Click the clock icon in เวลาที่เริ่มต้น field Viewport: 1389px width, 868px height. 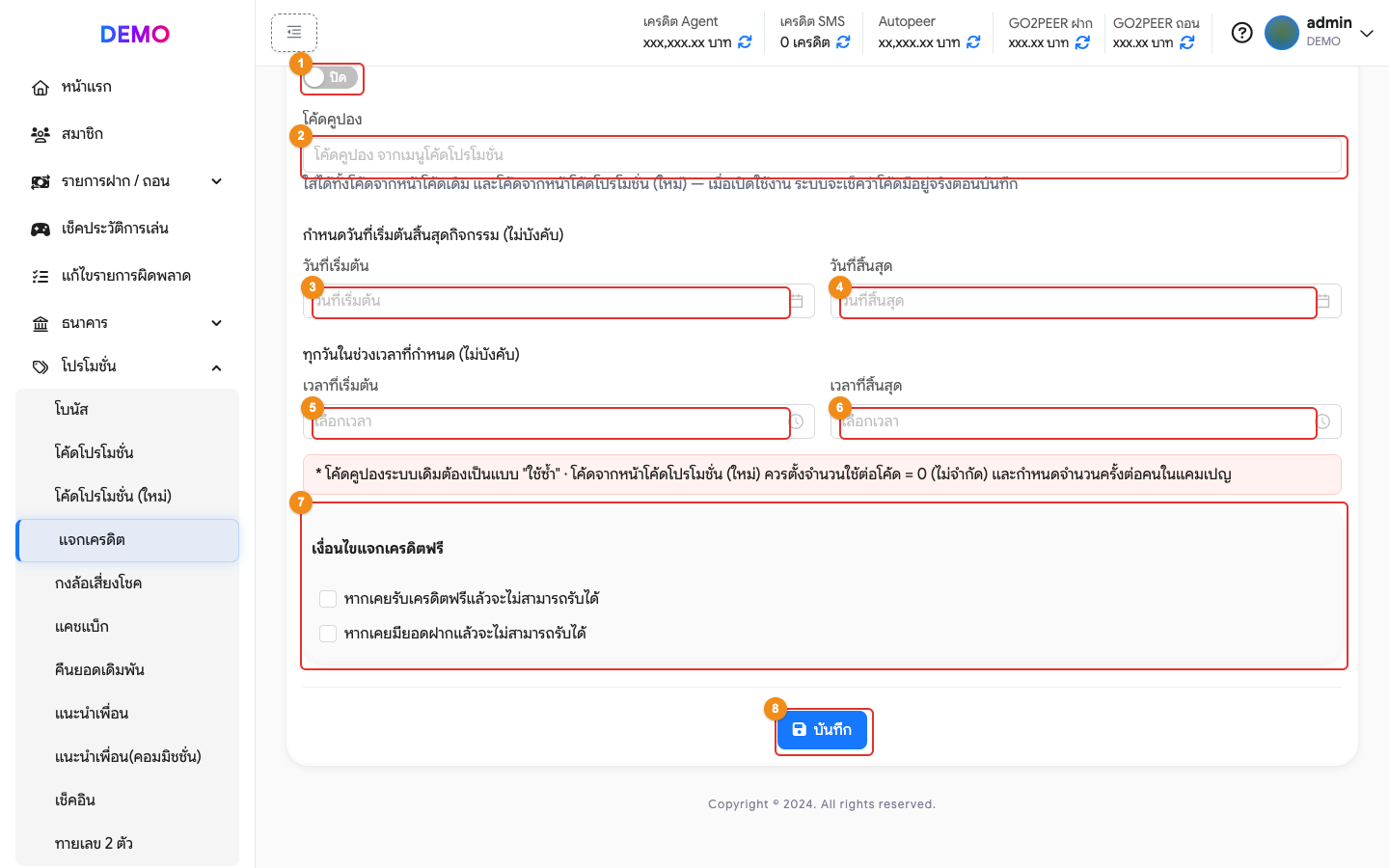pyautogui.click(x=797, y=421)
